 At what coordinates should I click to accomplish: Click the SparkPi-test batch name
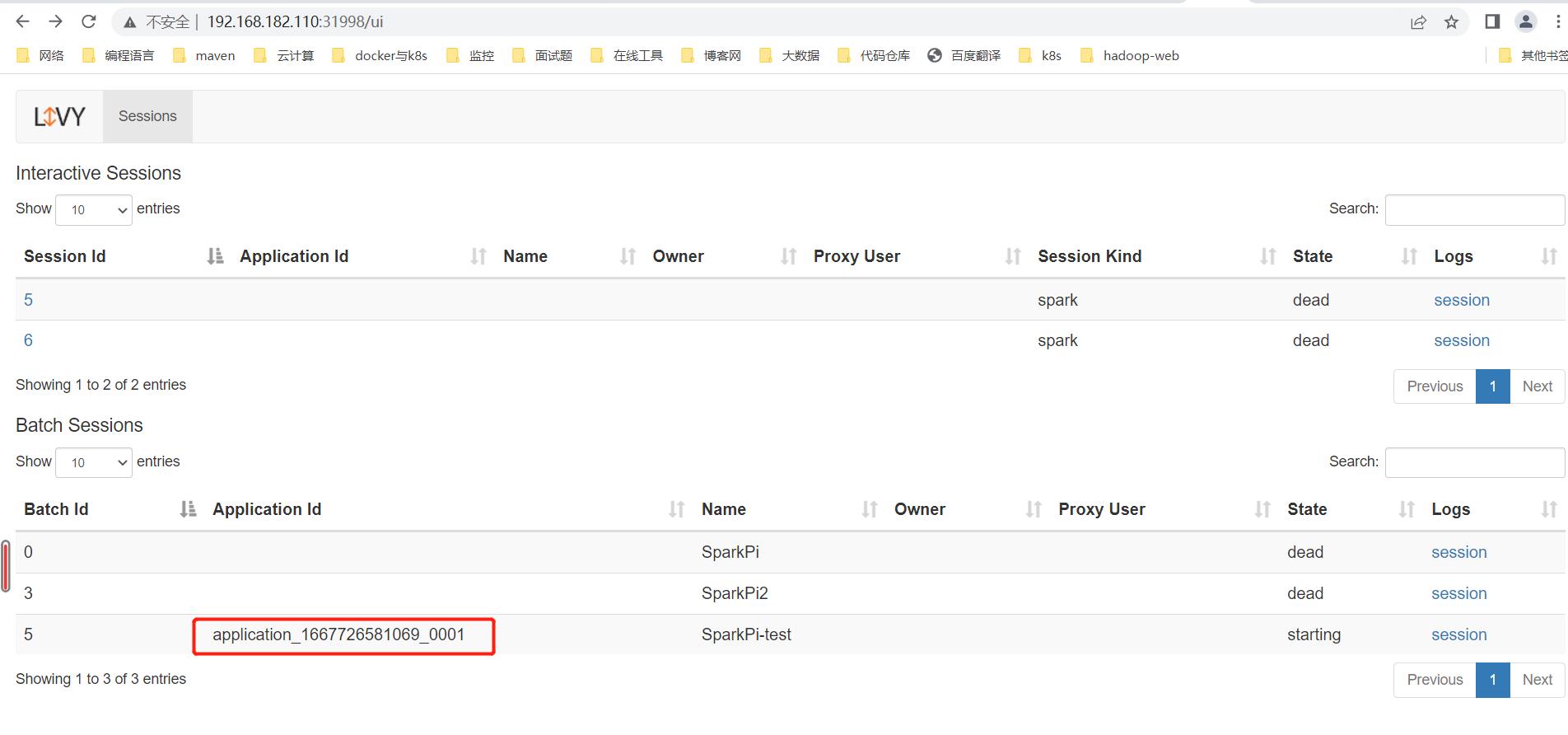pyautogui.click(x=746, y=634)
